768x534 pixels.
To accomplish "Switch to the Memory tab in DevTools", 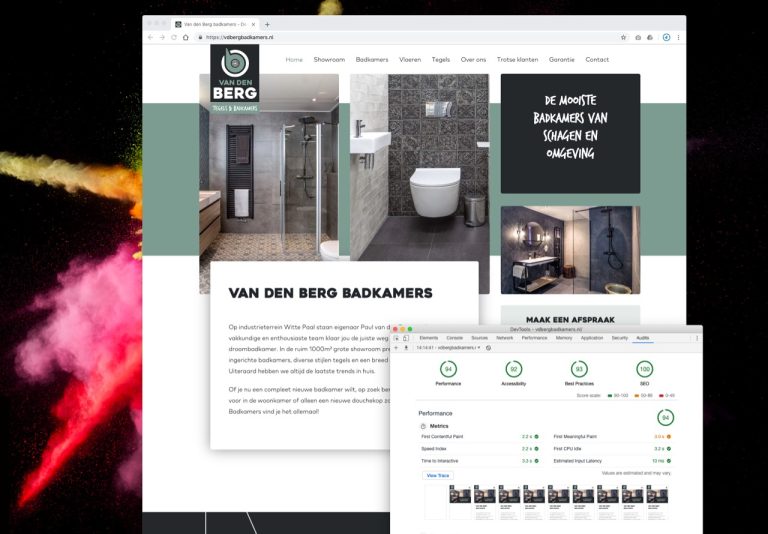I will coord(564,338).
